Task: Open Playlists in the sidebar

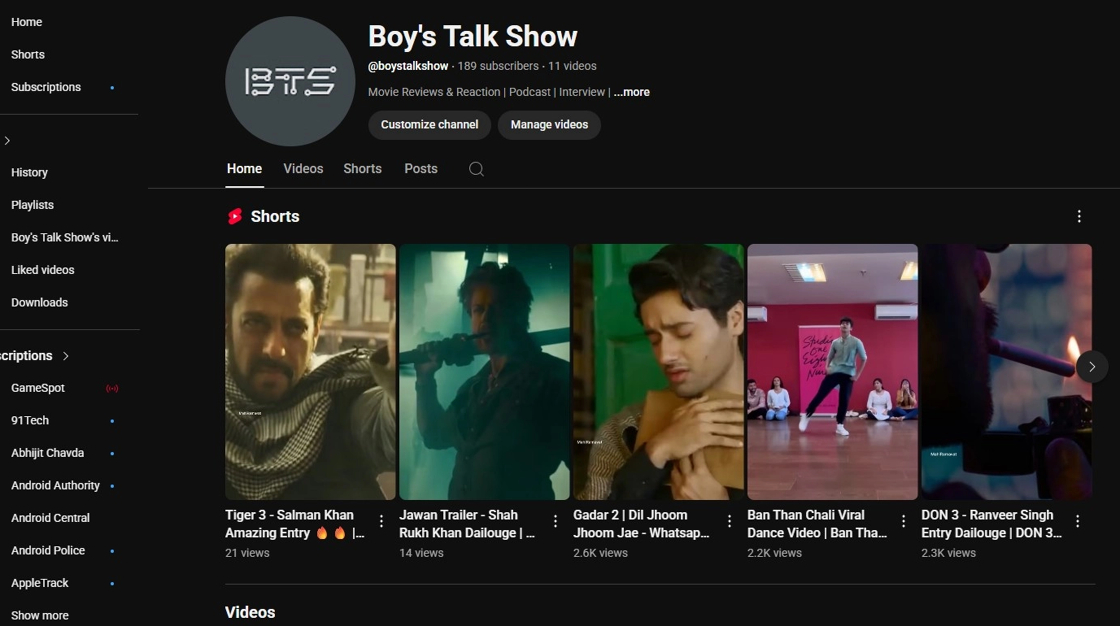Action: tap(32, 205)
